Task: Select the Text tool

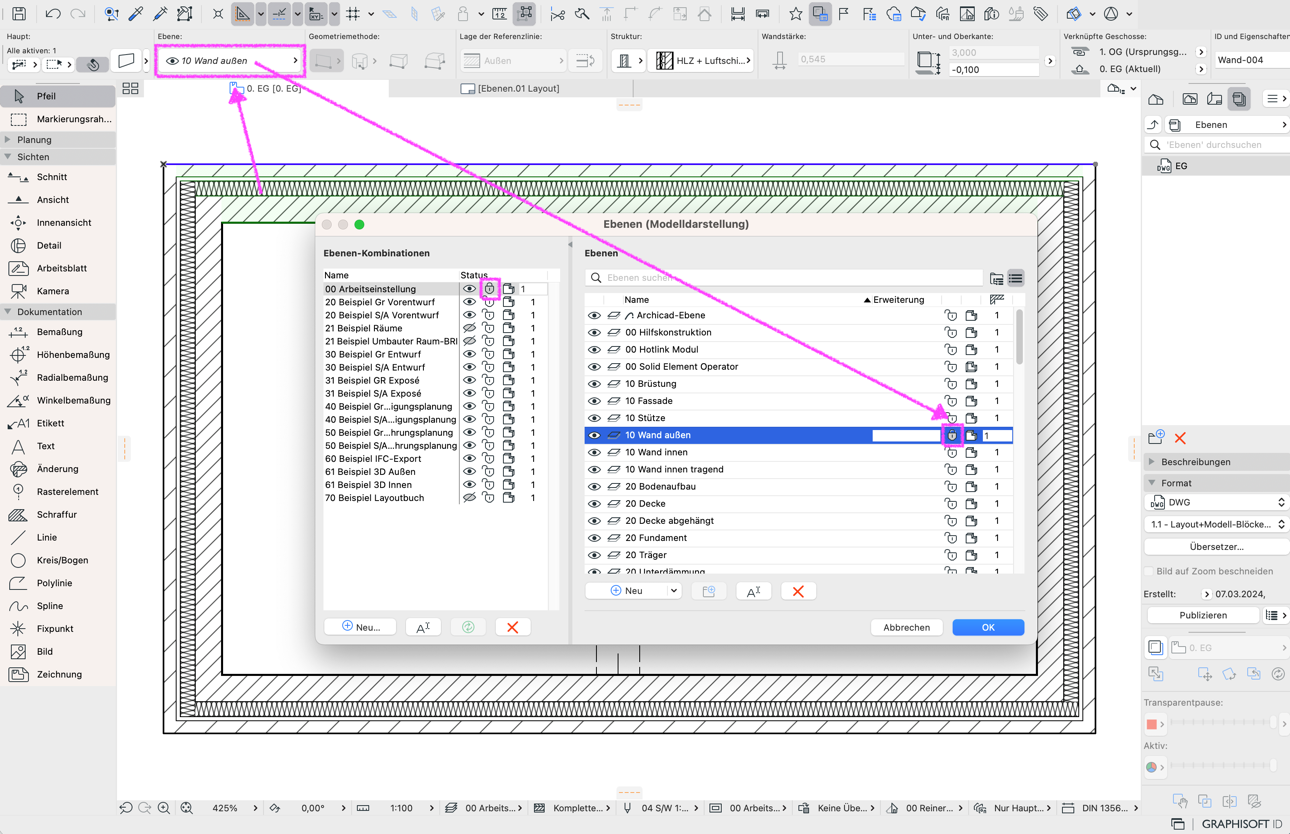Action: (x=58, y=446)
